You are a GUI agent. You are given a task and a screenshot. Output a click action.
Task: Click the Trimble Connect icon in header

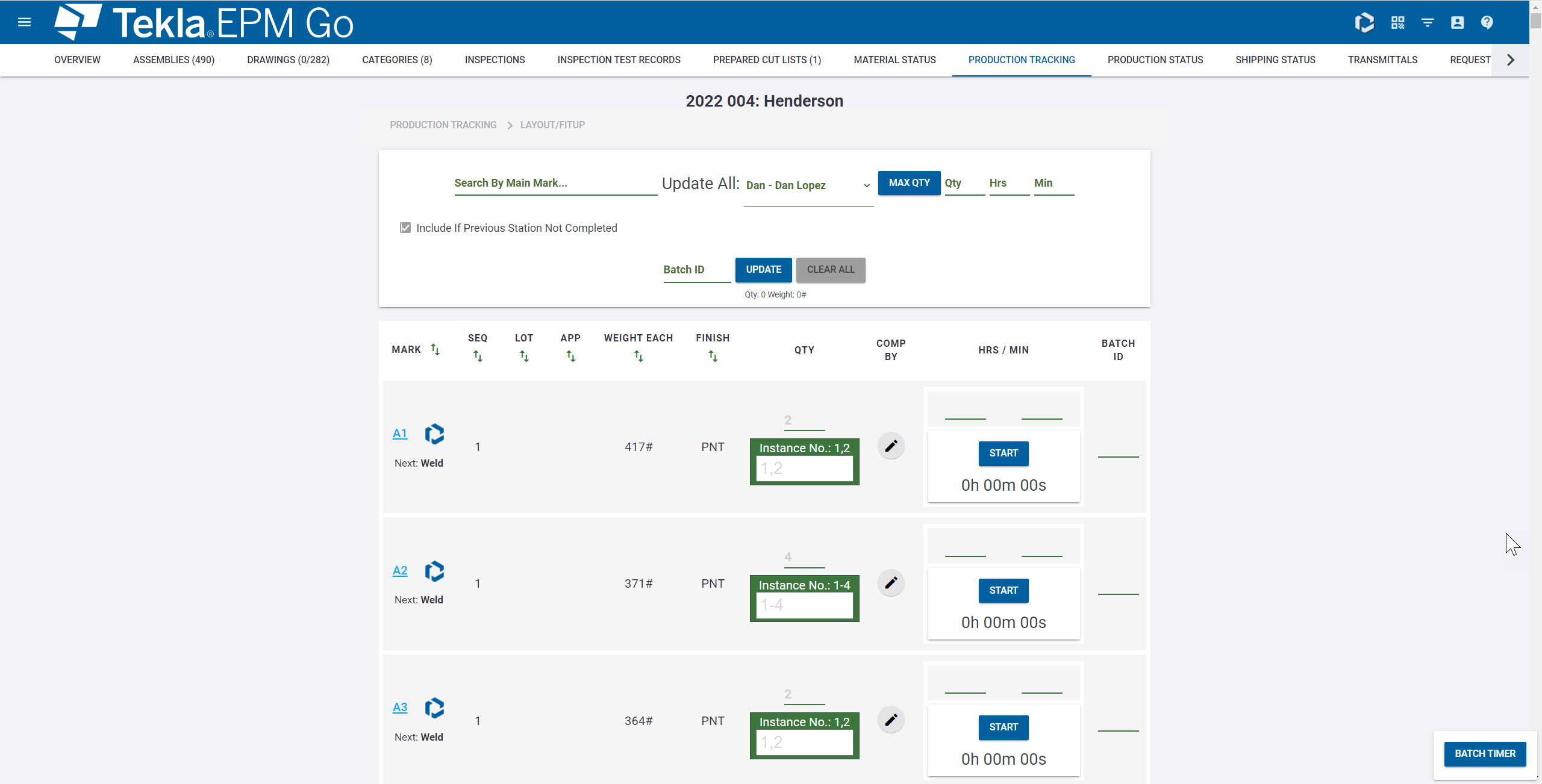coord(1364,22)
